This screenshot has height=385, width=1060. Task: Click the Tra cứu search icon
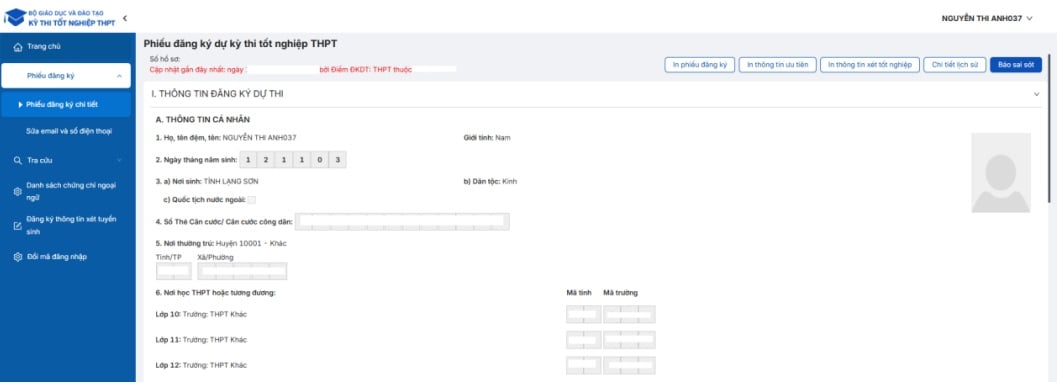tap(18, 161)
